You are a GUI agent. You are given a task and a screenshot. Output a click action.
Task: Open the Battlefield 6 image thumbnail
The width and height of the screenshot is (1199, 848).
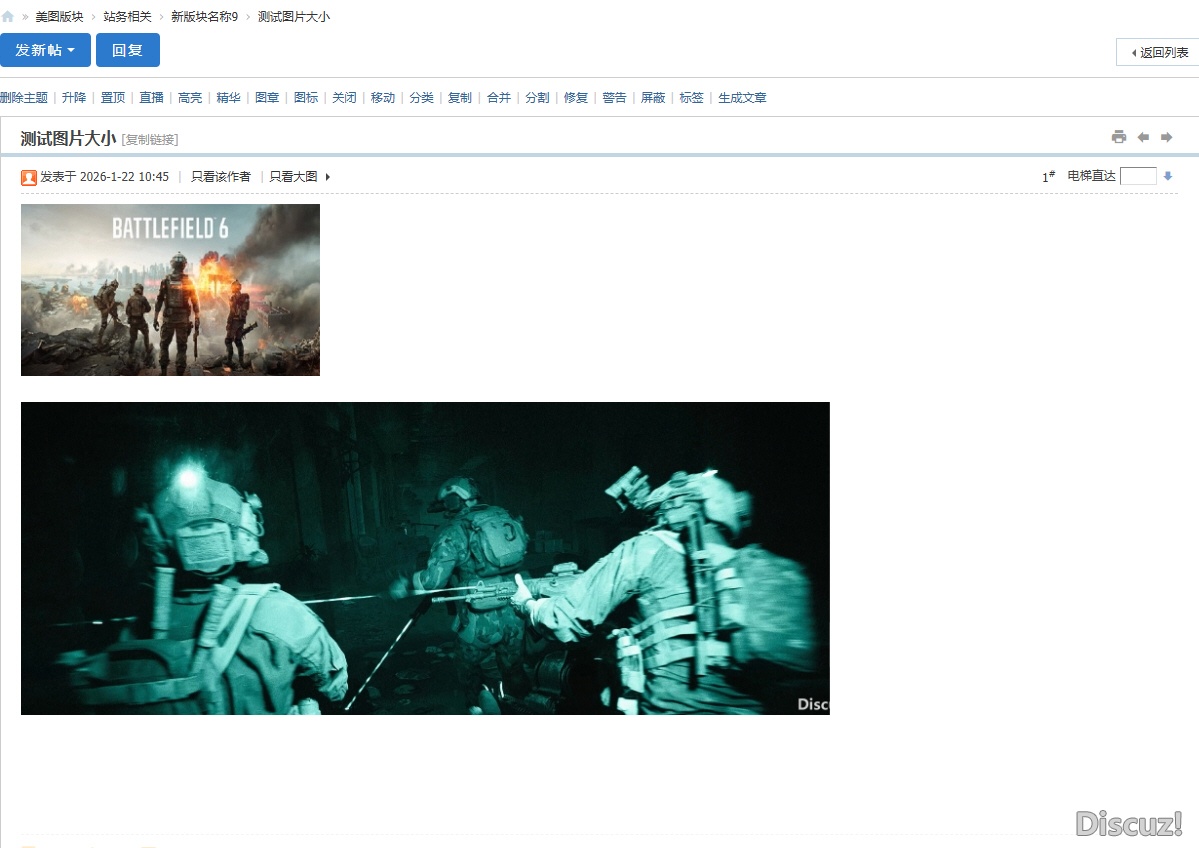tap(170, 290)
